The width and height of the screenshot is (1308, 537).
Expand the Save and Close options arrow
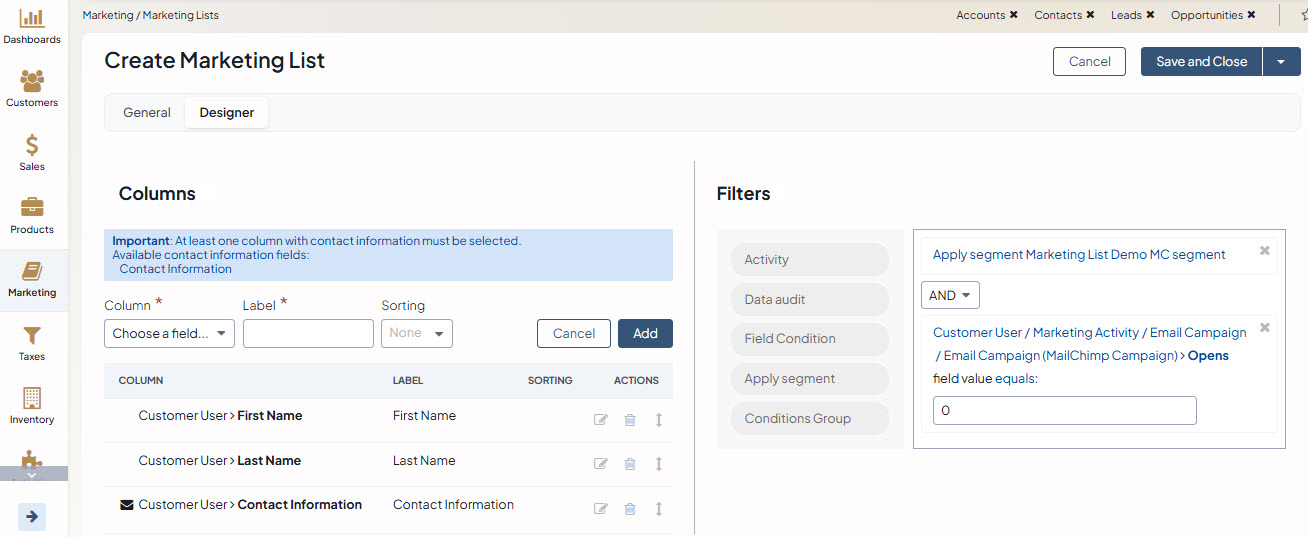[x=1281, y=62]
